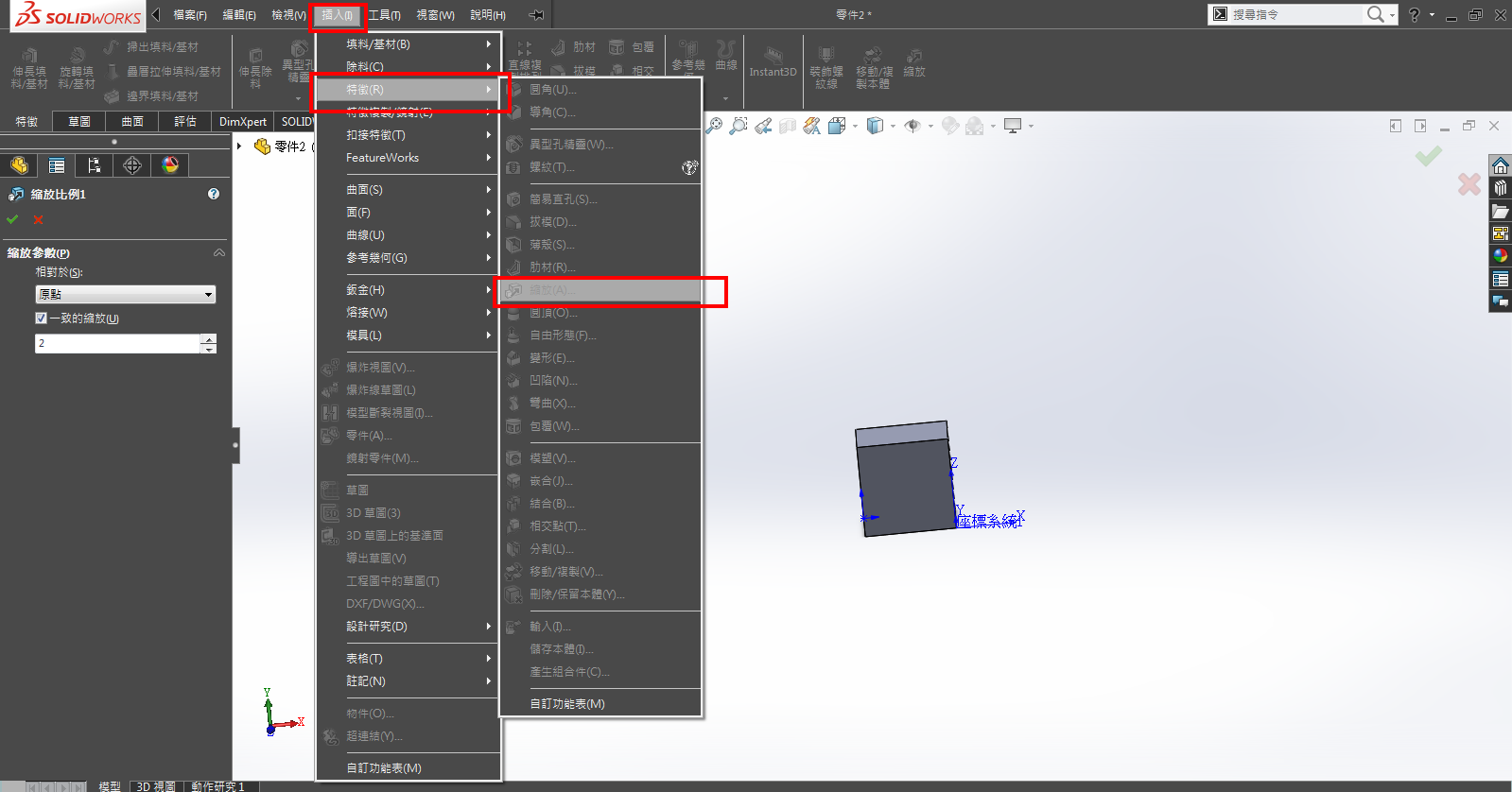1512x792 pixels.
Task: Open the FeatureManager design tree tab
Action: coord(19,165)
